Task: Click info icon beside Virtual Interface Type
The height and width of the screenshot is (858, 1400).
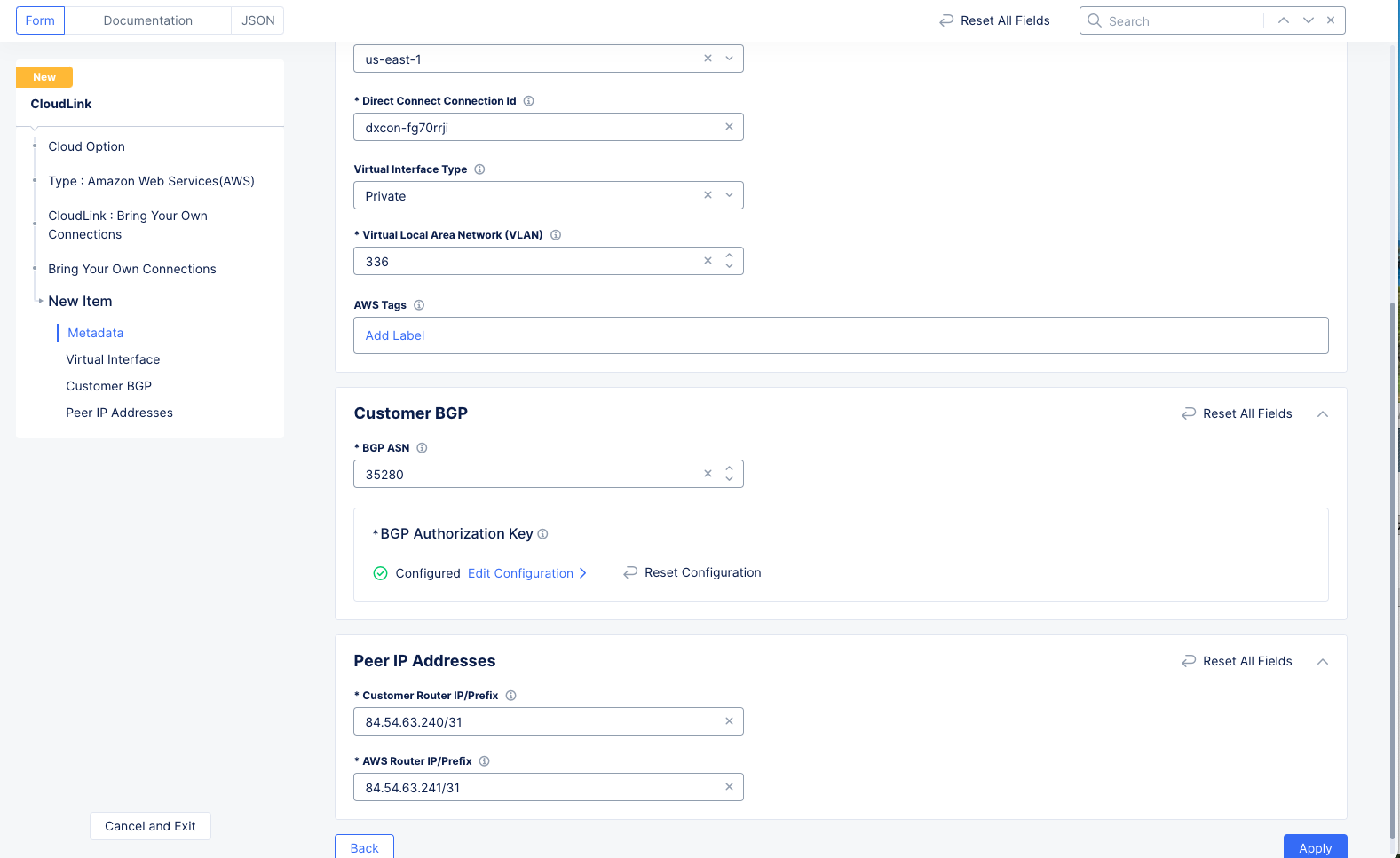Action: tap(479, 169)
